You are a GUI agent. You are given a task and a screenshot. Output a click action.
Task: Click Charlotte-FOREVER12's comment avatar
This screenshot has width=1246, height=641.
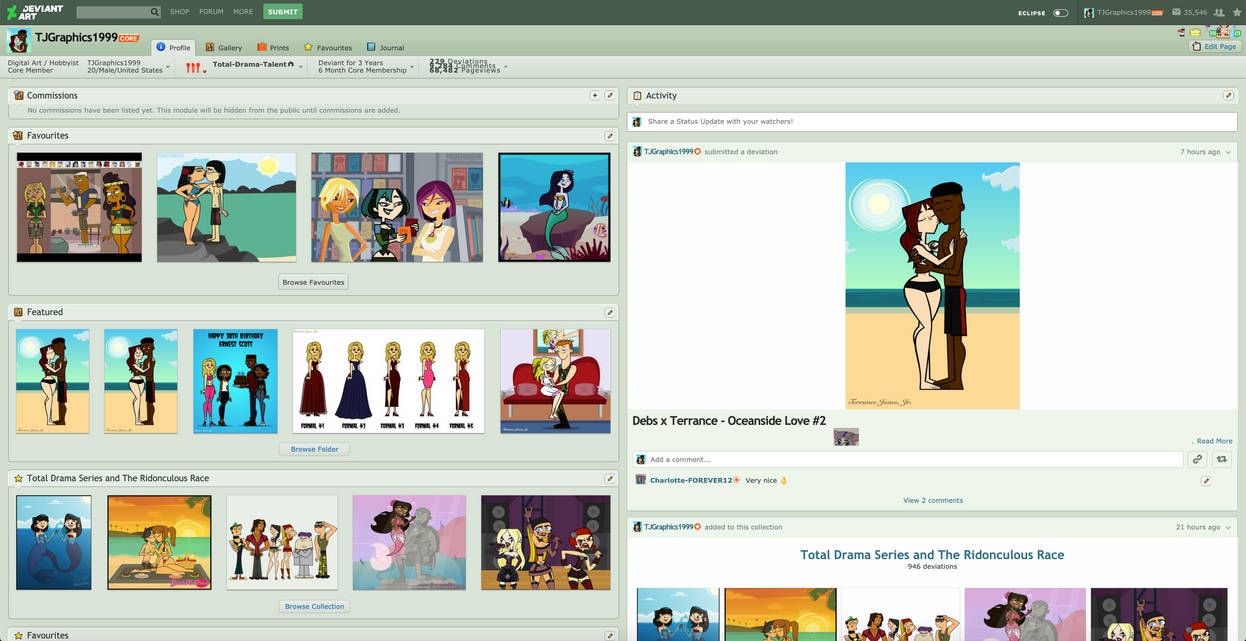click(641, 480)
